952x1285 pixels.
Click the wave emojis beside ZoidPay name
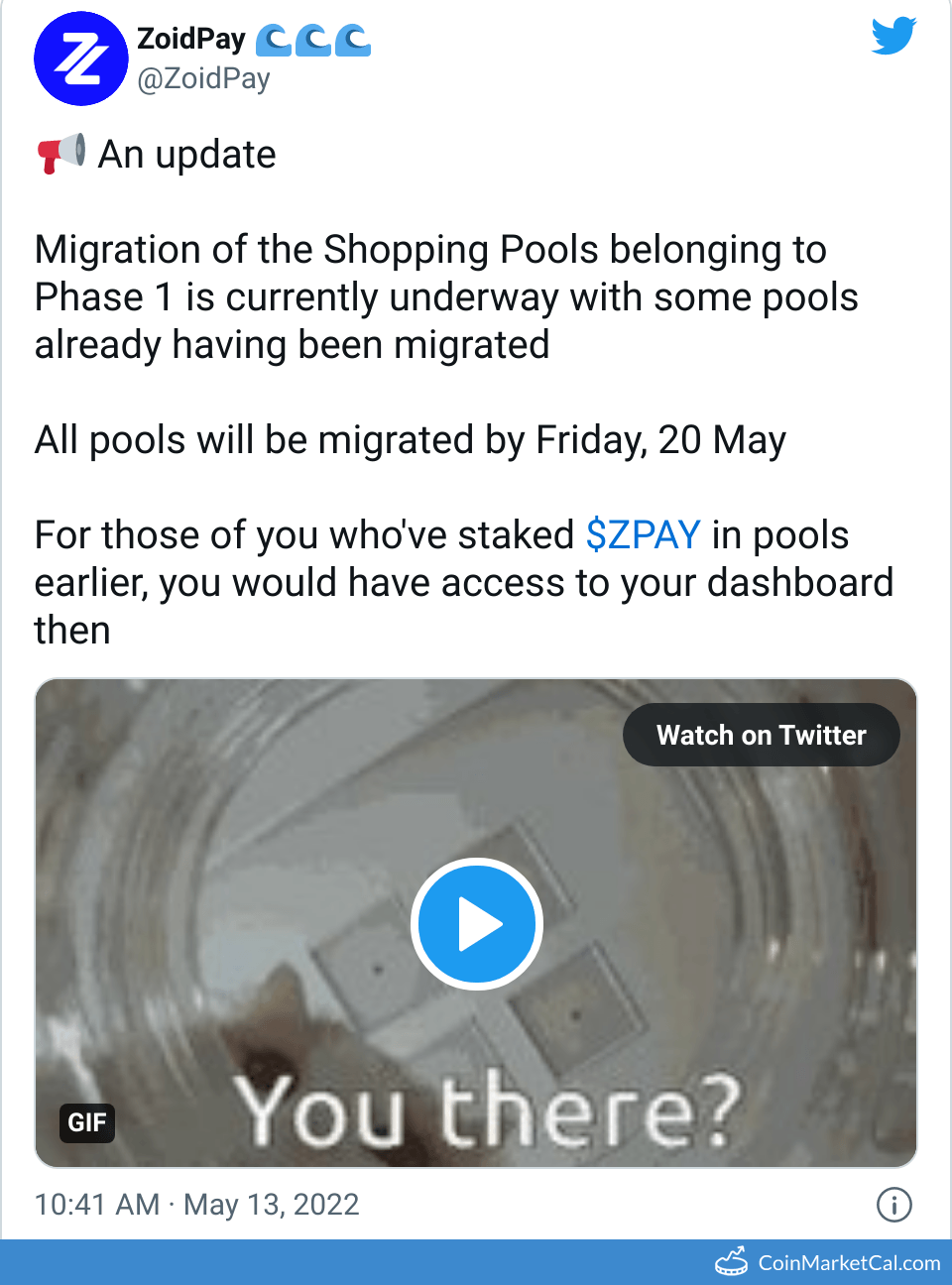pyautogui.click(x=313, y=40)
